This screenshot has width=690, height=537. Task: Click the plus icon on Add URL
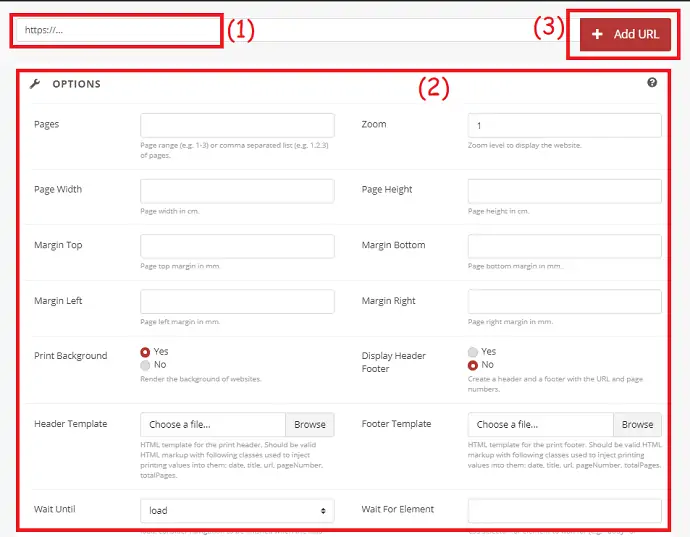597,34
